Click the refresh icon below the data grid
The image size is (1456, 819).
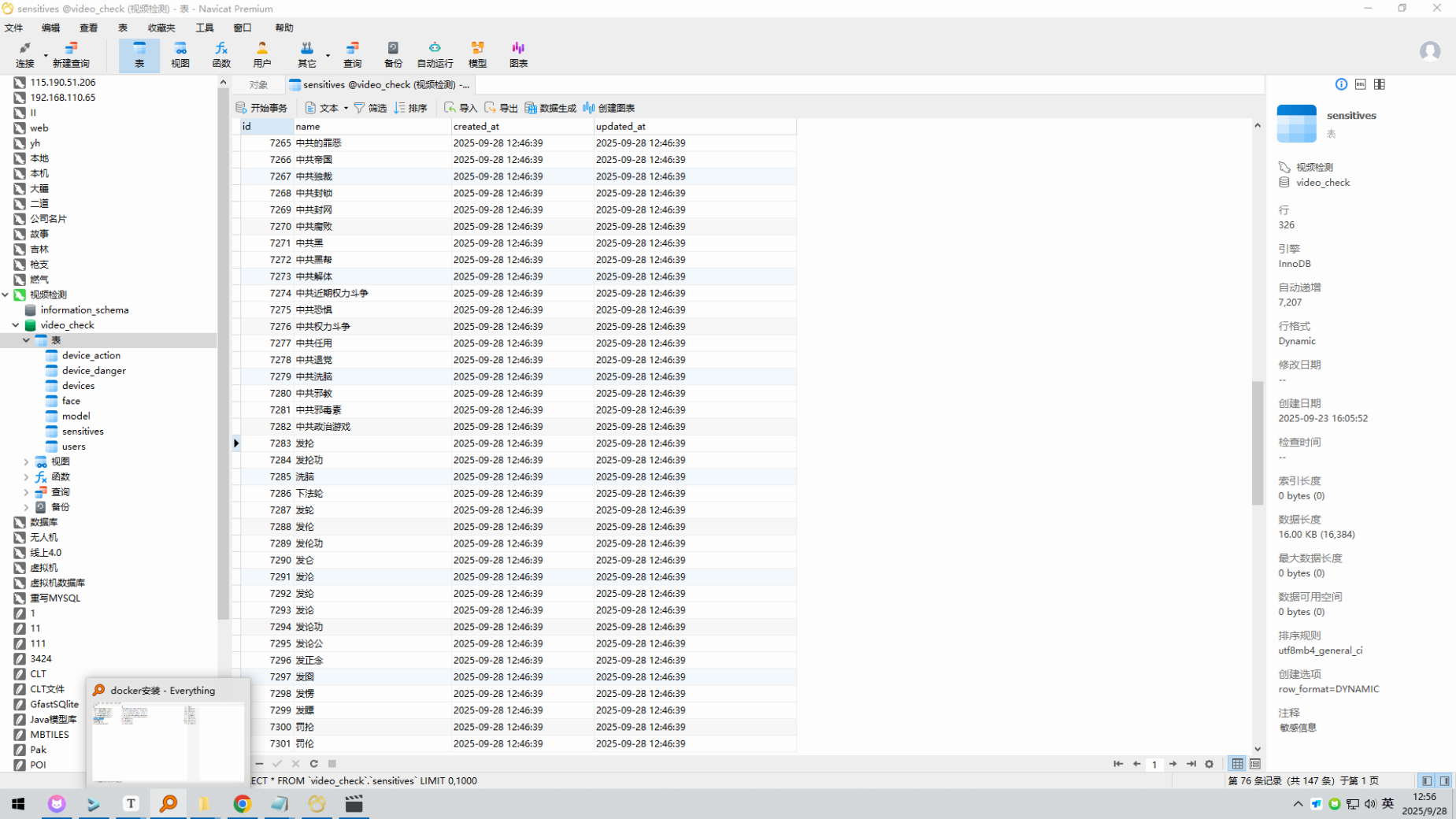coord(314,764)
